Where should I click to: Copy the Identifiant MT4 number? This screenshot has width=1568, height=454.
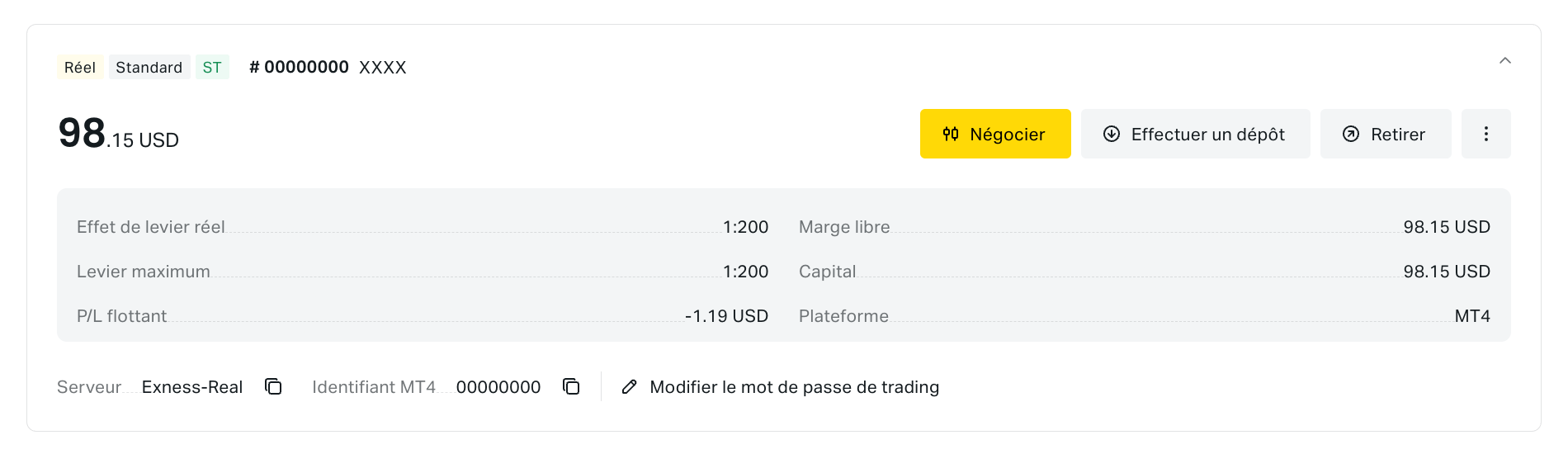571,386
